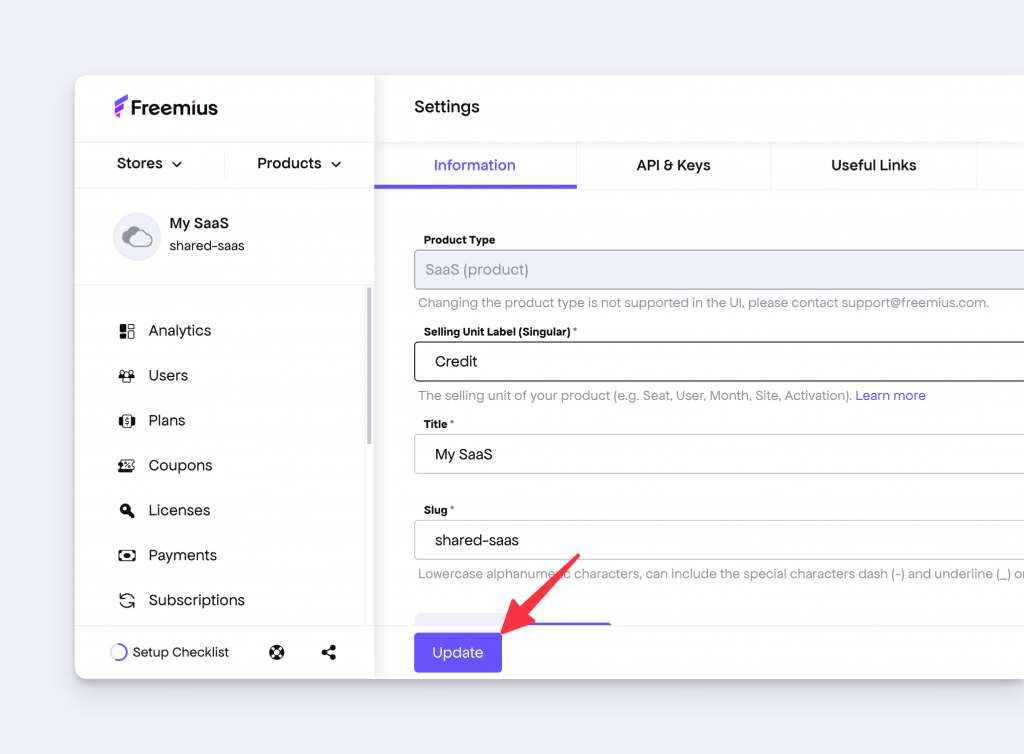Open the Useful Links tab
Screen dimensions: 1024x754
(873, 165)
